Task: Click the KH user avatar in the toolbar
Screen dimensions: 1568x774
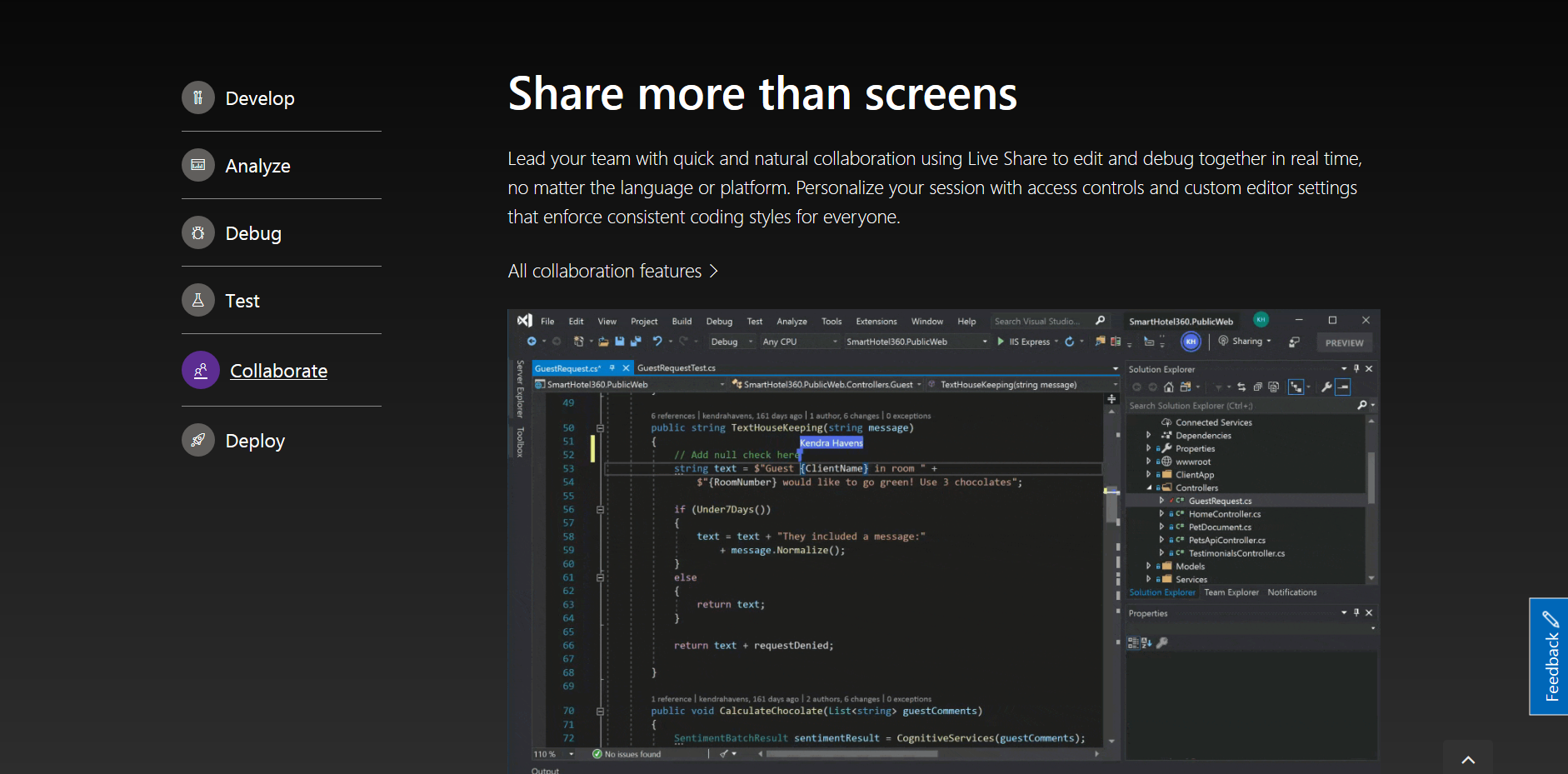Action: point(1191,341)
